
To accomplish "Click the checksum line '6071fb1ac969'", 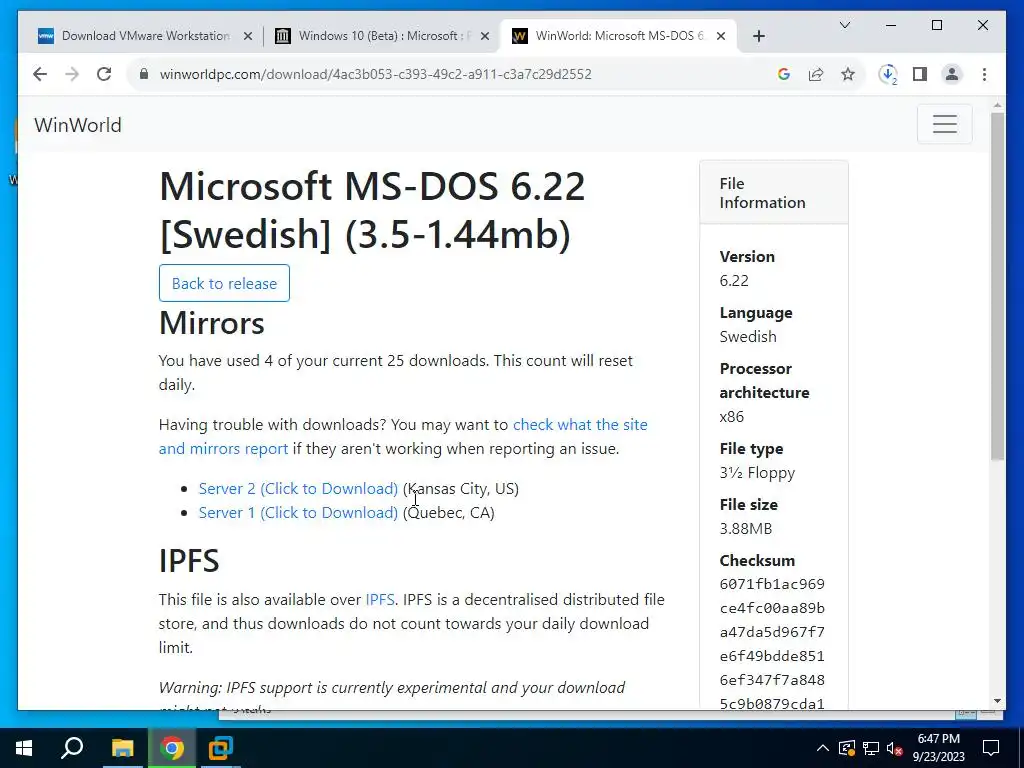I will [772, 584].
